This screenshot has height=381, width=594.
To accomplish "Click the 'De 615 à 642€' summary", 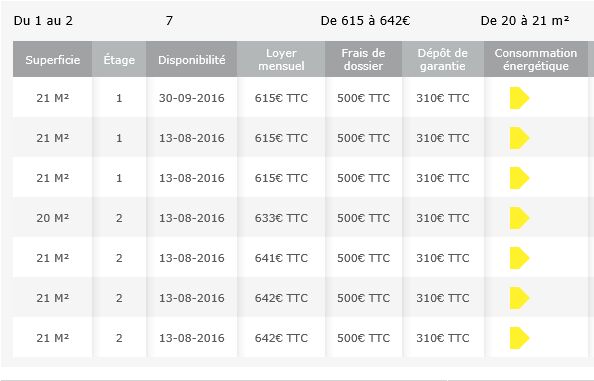I will (365, 20).
